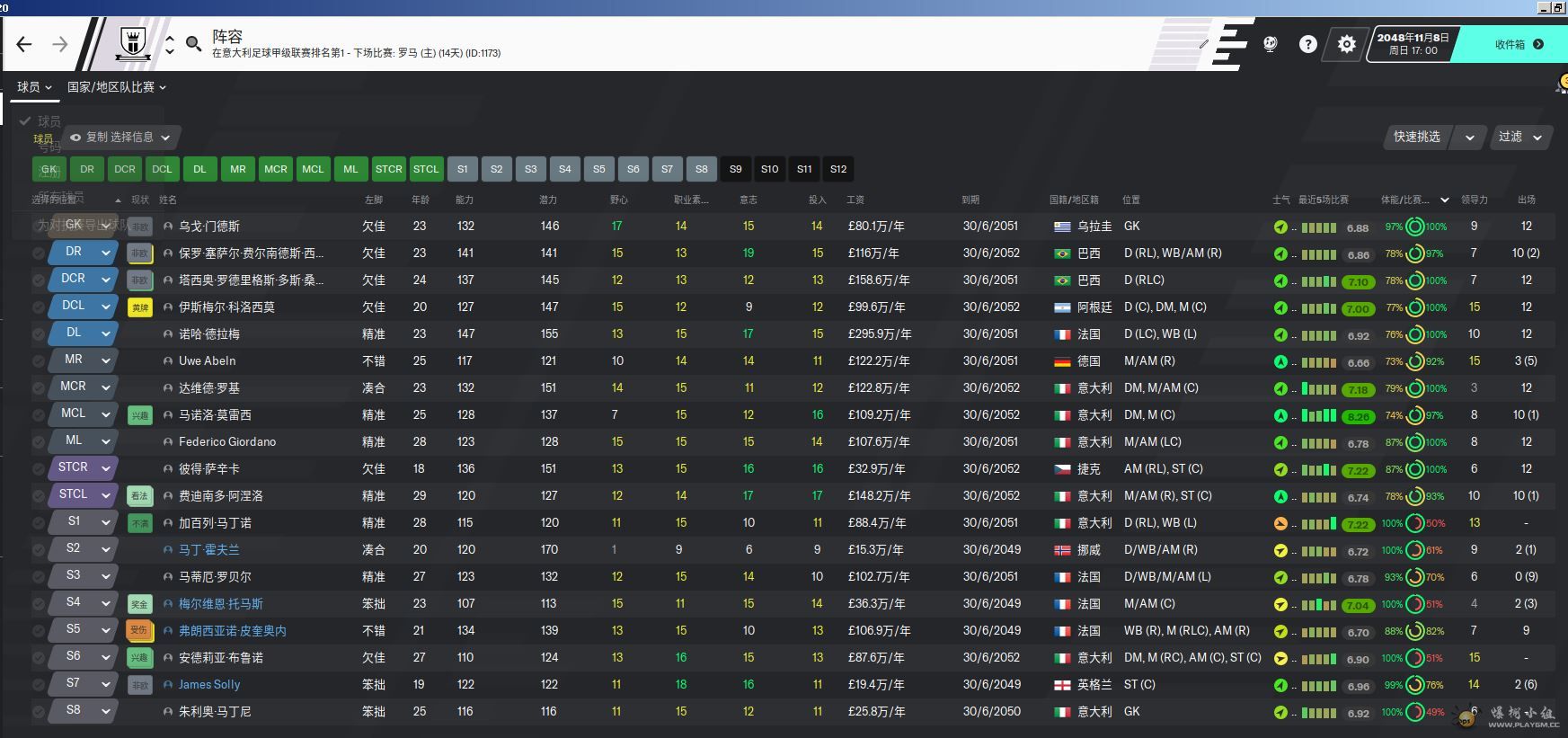The image size is (1568, 738).
Task: Open the club badge shield icon
Action: click(x=134, y=42)
